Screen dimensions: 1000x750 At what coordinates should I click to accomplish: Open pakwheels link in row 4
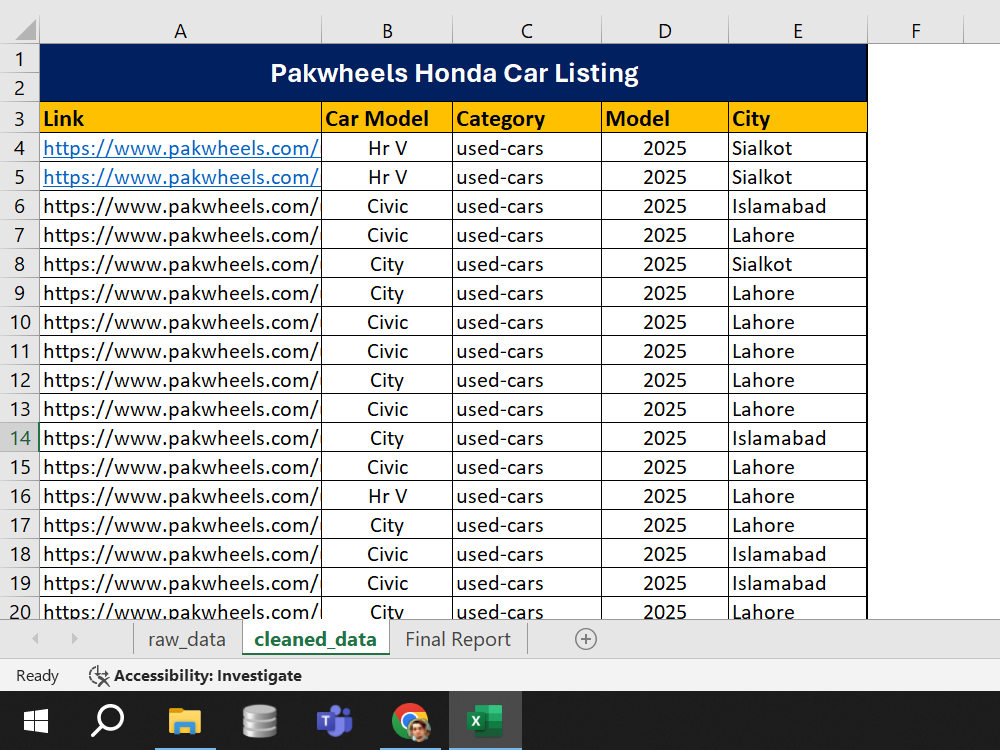pos(181,148)
